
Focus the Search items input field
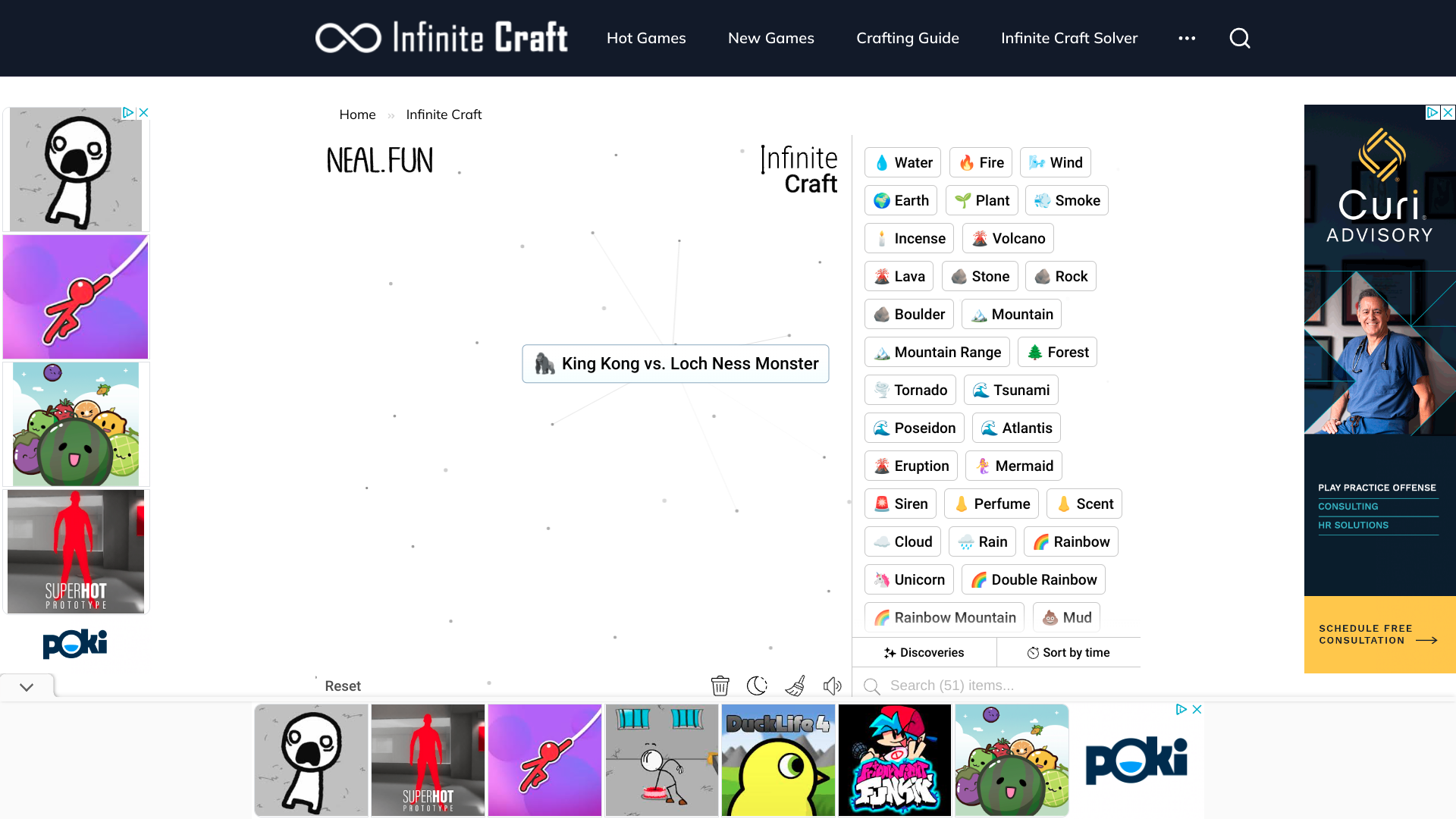point(1001,686)
